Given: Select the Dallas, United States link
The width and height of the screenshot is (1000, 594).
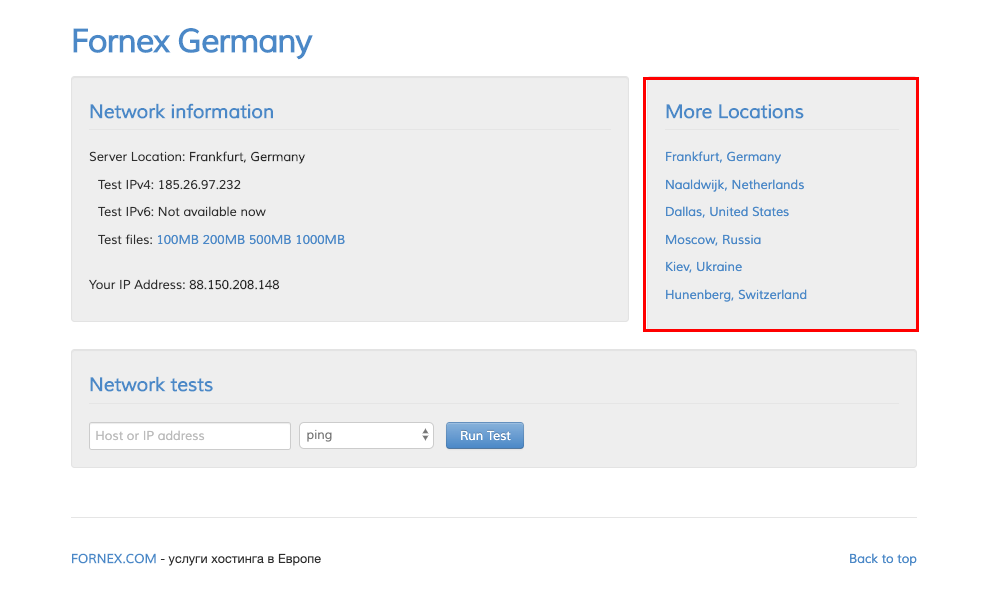Looking at the screenshot, I should pyautogui.click(x=726, y=212).
